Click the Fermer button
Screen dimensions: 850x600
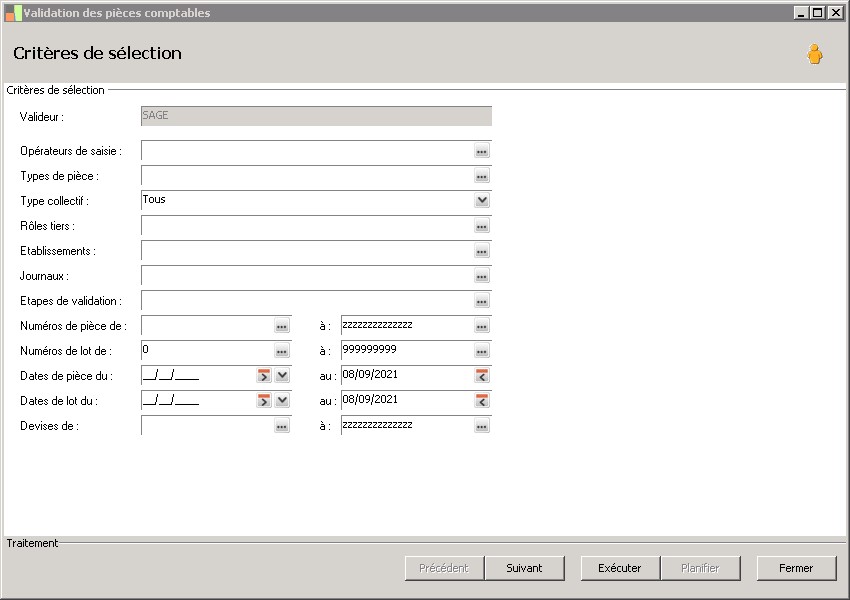[796, 568]
